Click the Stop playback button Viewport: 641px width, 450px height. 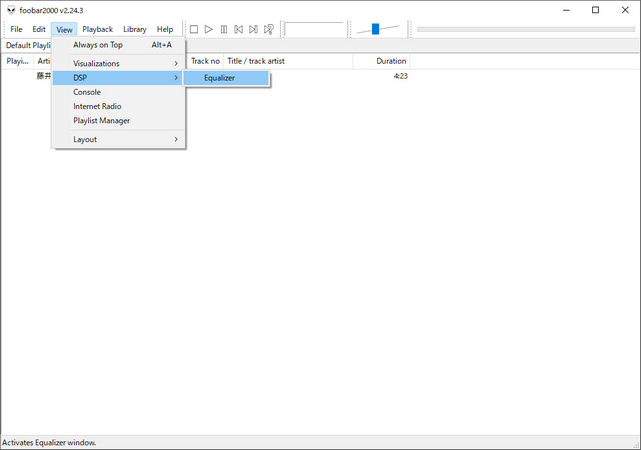pos(194,29)
